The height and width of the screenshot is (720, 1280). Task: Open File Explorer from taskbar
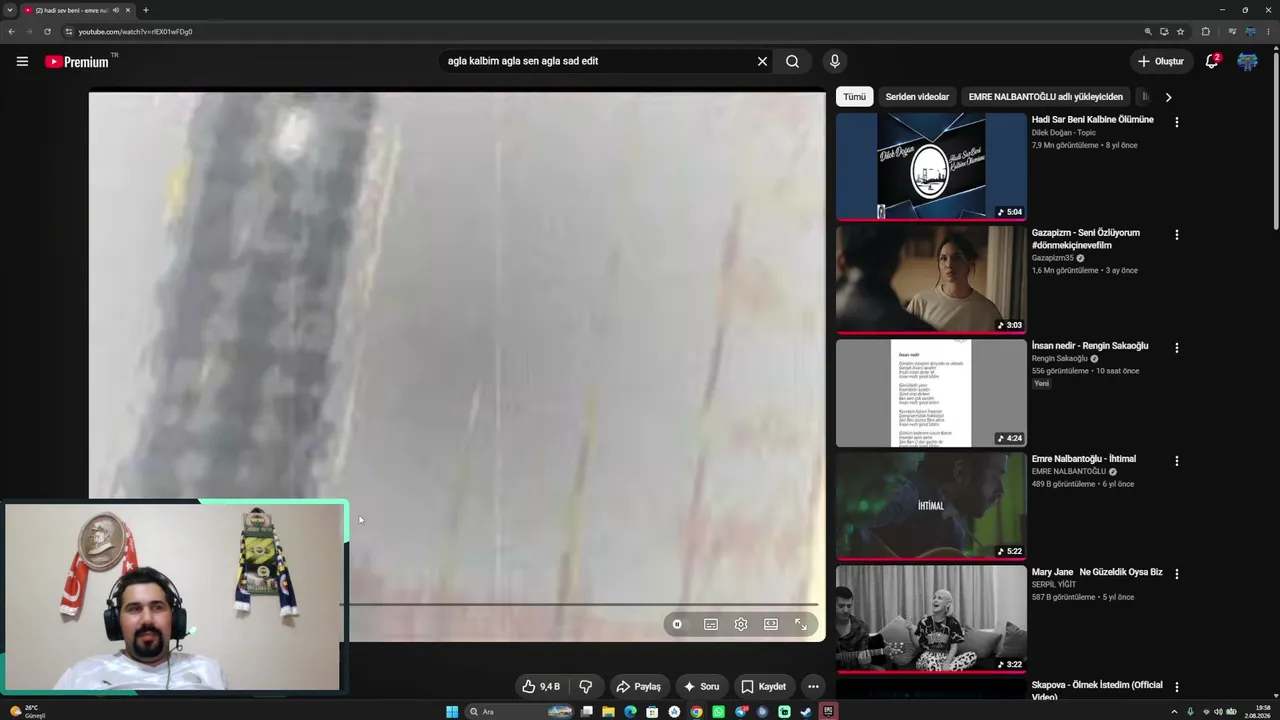[x=608, y=712]
